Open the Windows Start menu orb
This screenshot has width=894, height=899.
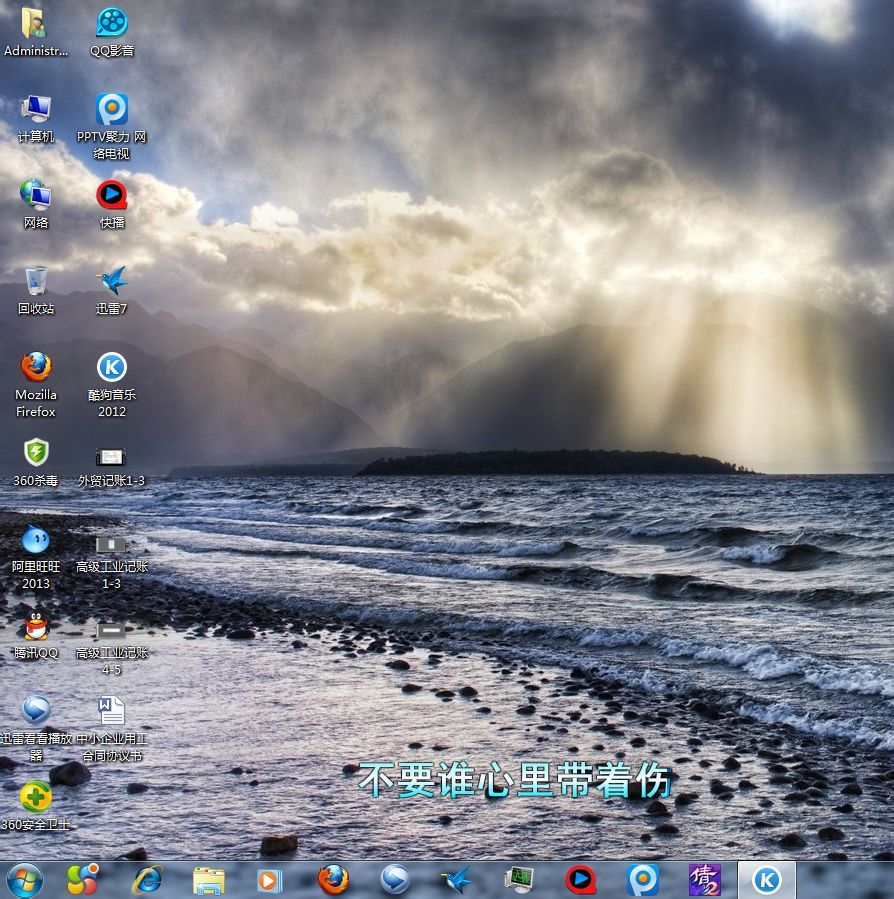point(24,880)
